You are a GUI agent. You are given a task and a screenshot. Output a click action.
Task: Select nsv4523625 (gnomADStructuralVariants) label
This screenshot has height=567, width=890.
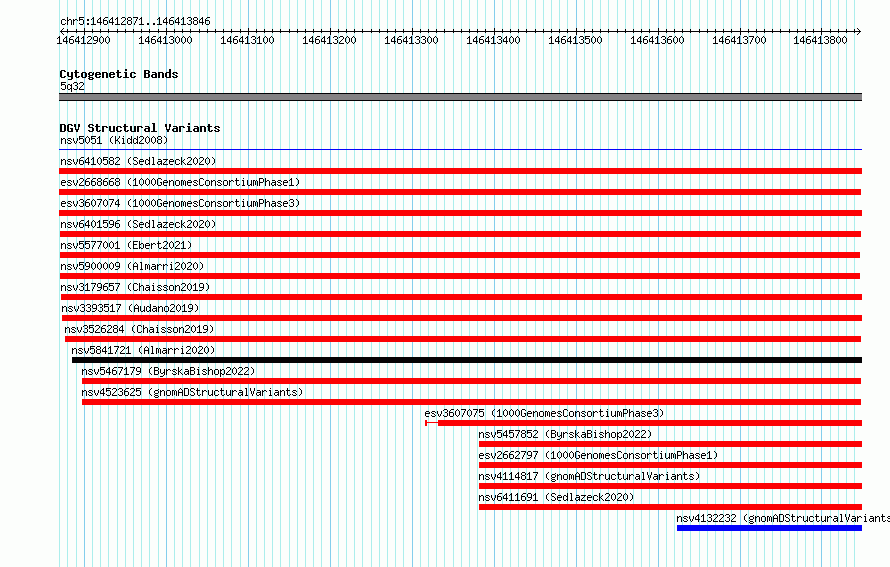pos(192,392)
